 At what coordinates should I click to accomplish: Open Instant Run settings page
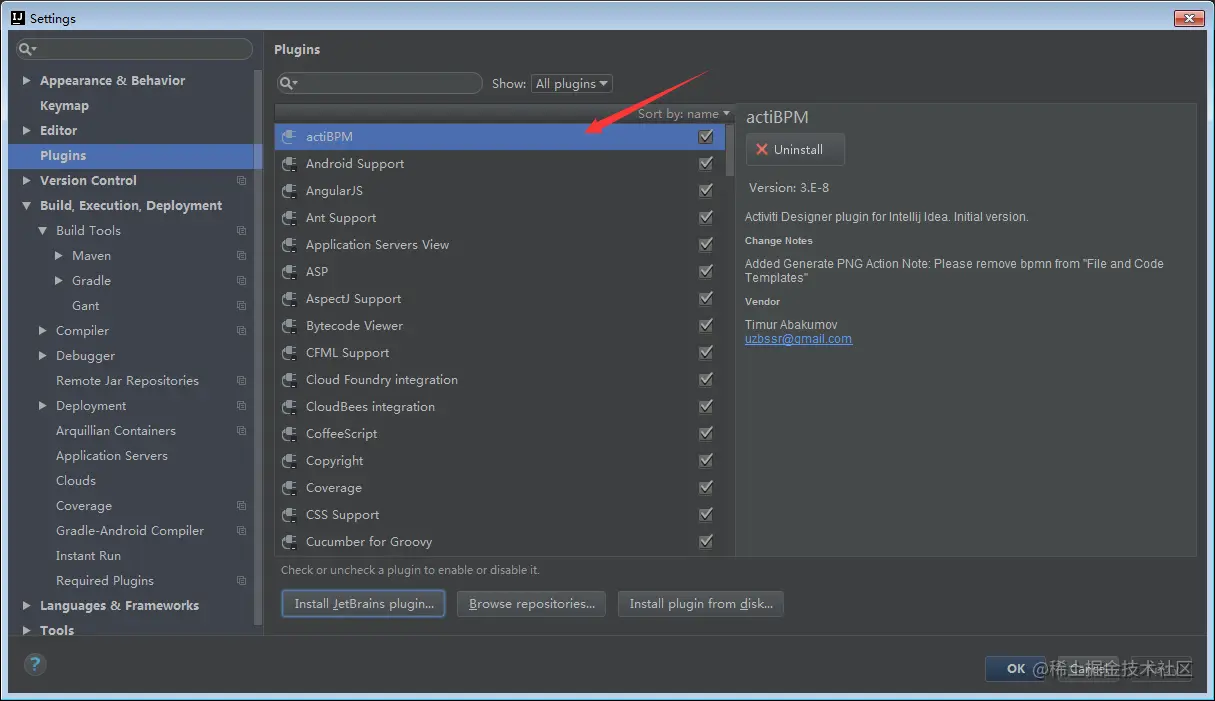point(88,556)
